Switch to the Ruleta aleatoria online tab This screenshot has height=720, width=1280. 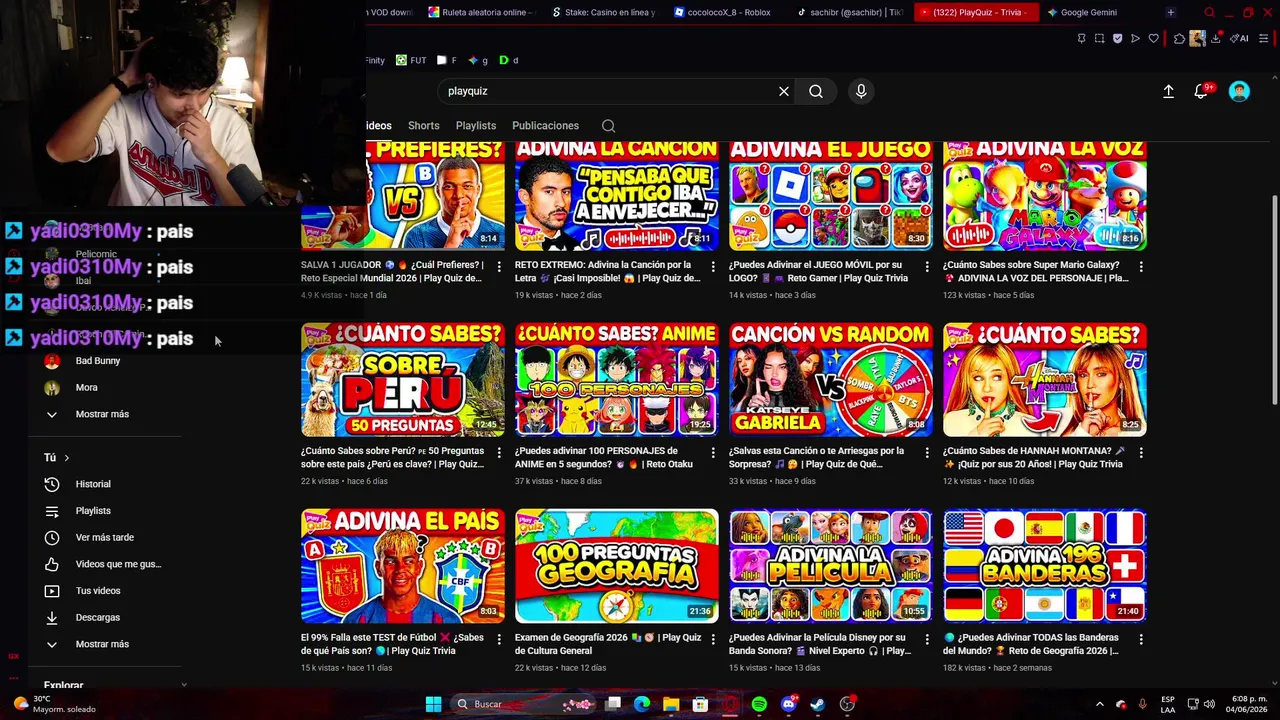click(x=480, y=12)
